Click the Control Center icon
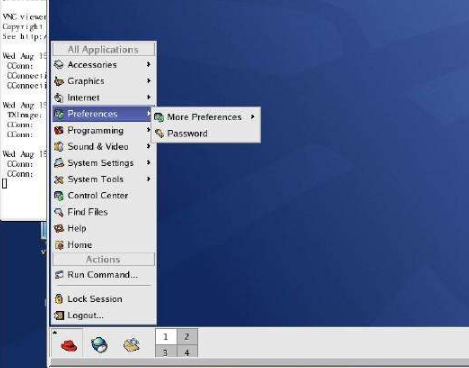 [x=59, y=196]
